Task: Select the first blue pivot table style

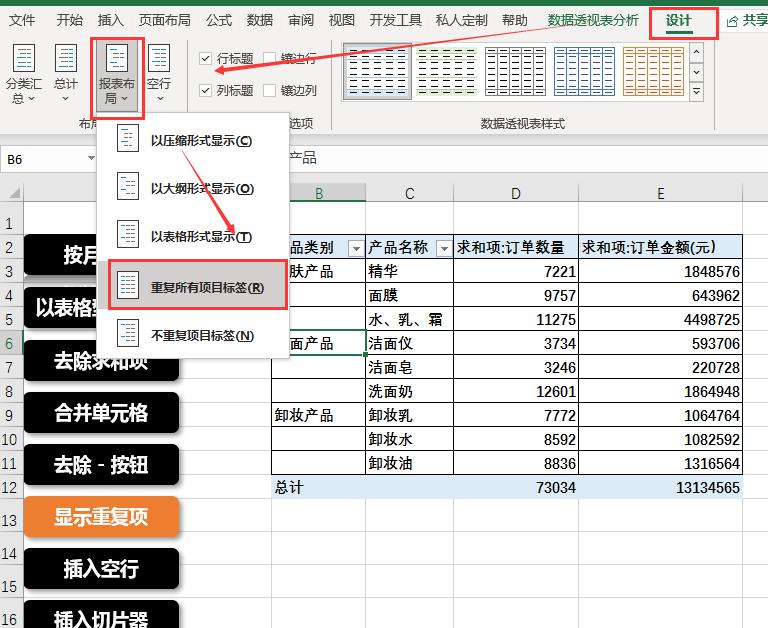Action: tap(377, 72)
